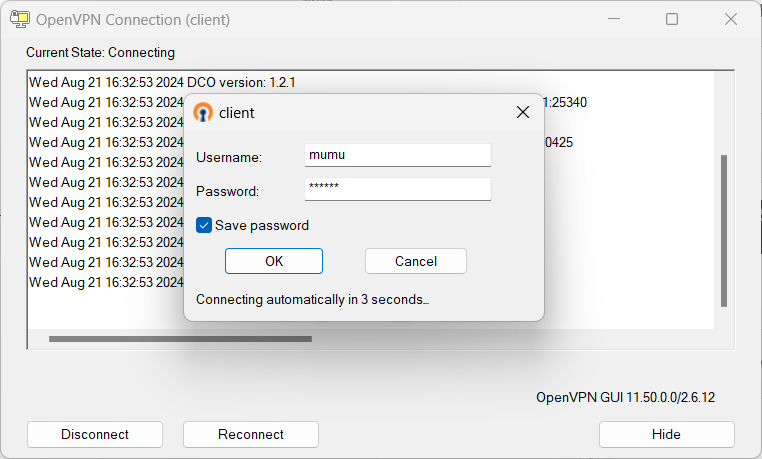This screenshot has width=762, height=459.
Task: Cancel the client login dialog
Action: click(415, 261)
